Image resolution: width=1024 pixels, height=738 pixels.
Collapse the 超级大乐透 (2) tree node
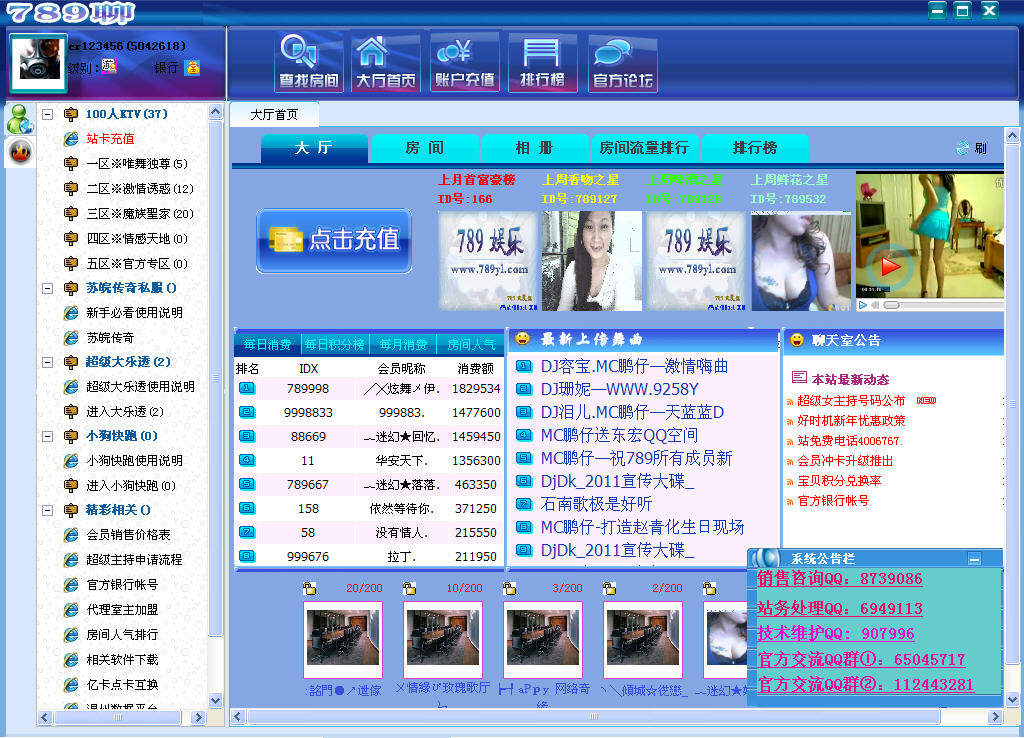[x=47, y=362]
